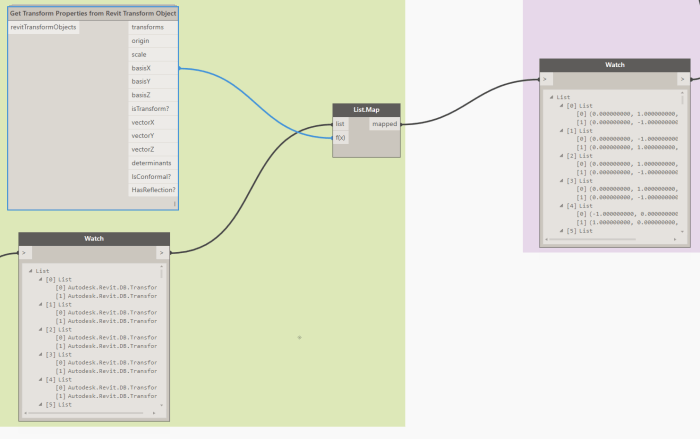Select the Get Transform Properties node header
700x439 pixels.
pos(93,13)
